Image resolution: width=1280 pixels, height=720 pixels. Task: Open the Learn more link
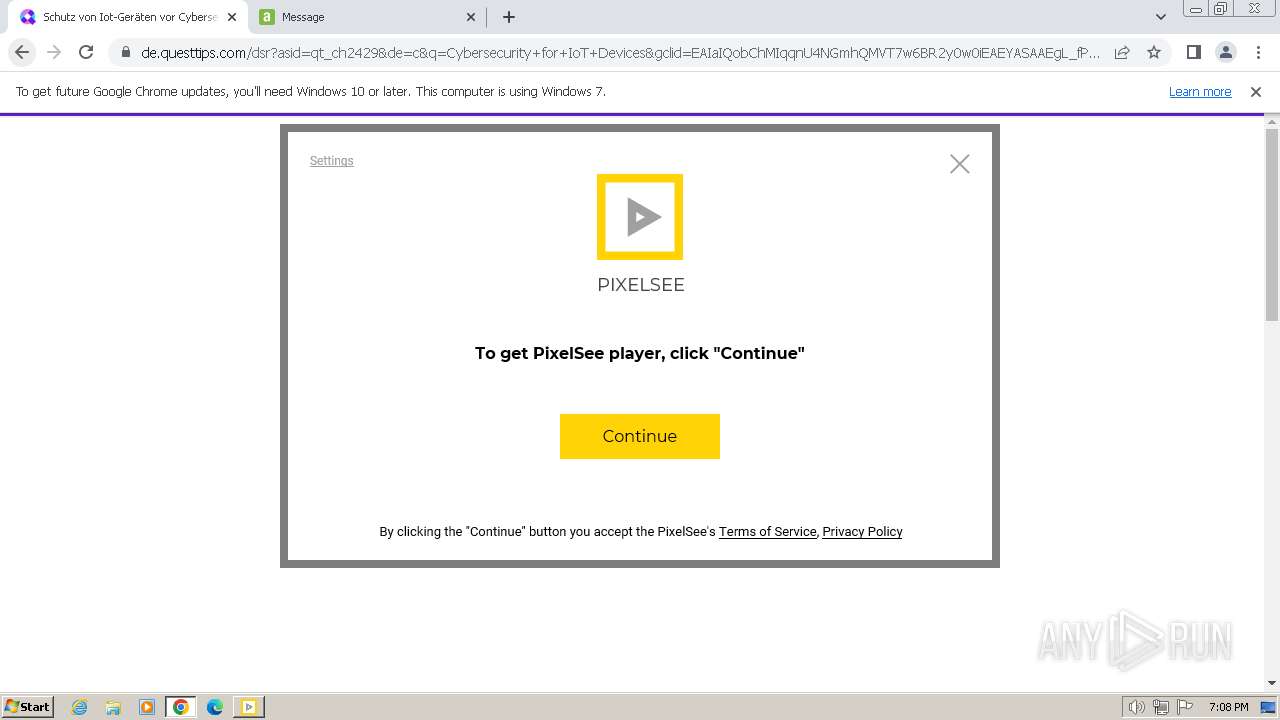[x=1200, y=92]
